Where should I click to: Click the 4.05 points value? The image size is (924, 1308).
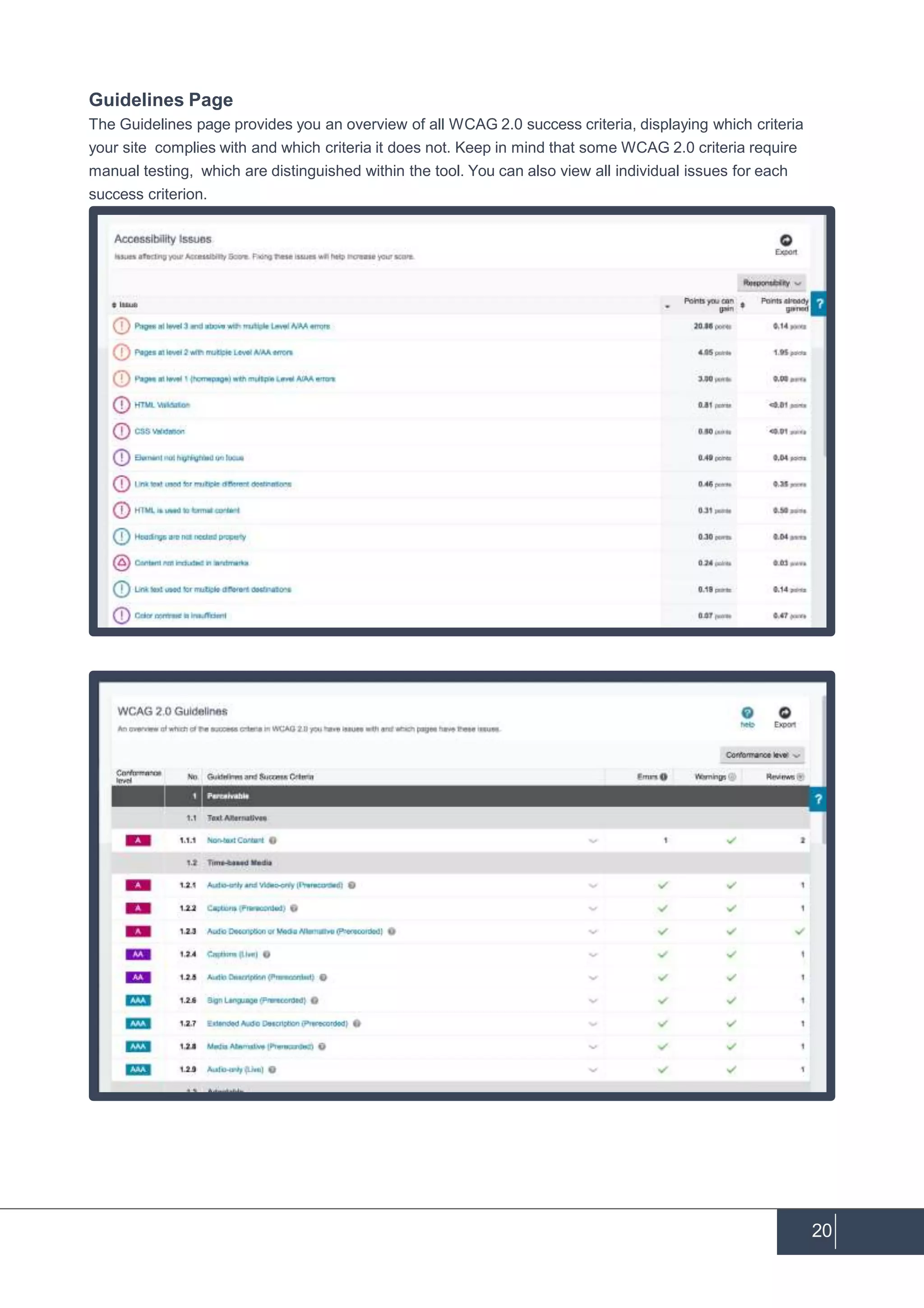click(x=714, y=352)
